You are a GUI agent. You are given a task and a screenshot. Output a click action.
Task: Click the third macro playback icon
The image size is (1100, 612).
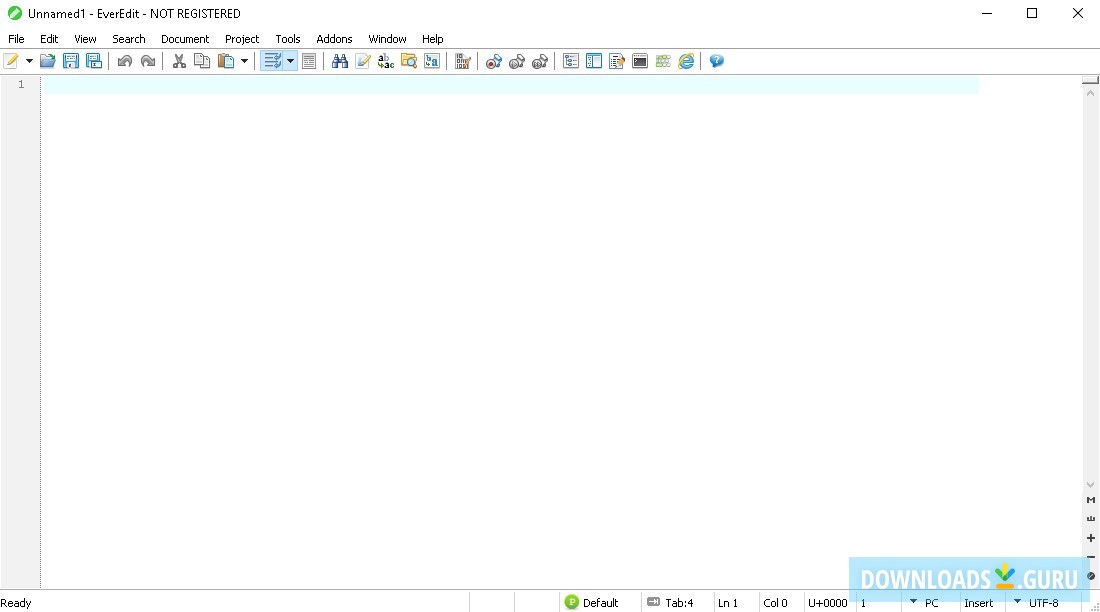pos(539,61)
